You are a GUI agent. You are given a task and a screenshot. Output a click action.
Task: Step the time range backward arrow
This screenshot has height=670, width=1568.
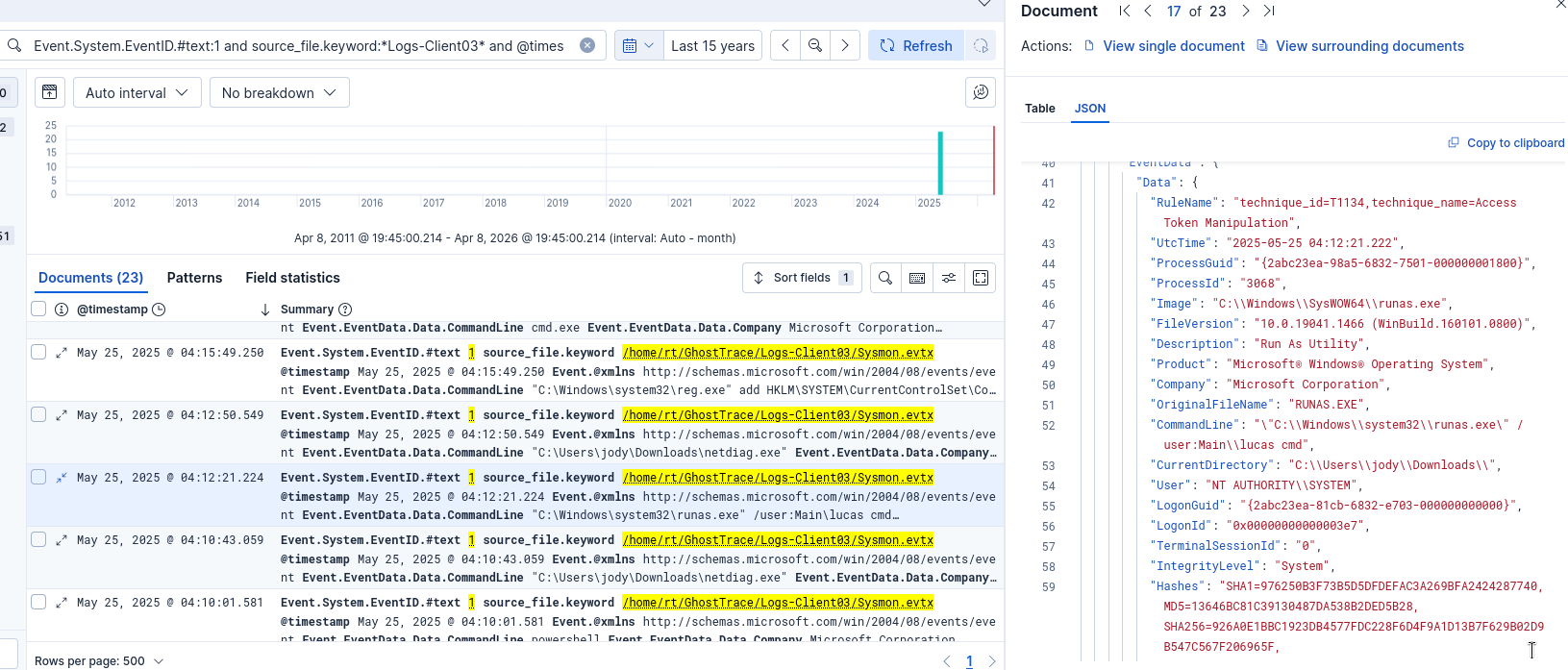(785, 45)
